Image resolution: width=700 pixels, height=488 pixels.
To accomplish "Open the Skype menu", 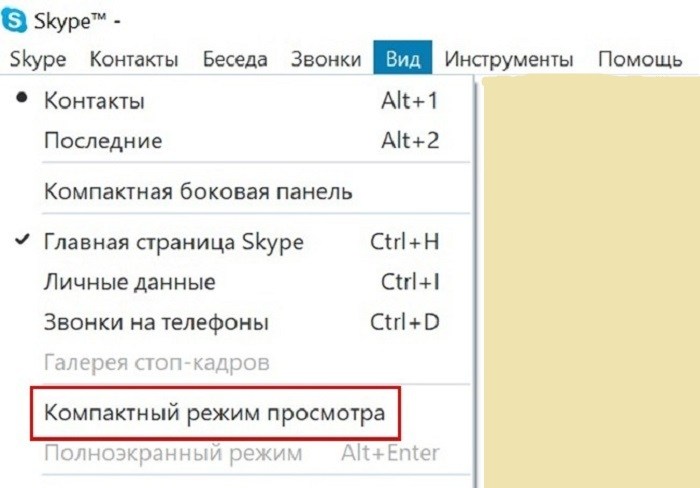I will 38,58.
